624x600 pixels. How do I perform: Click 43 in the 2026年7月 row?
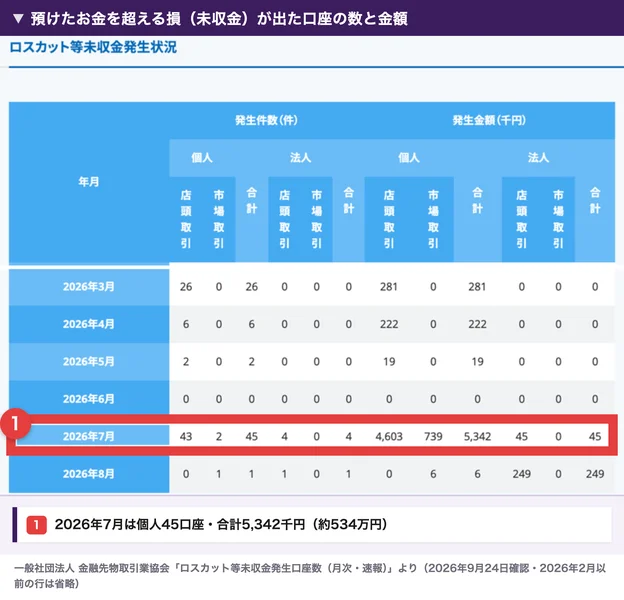click(186, 436)
